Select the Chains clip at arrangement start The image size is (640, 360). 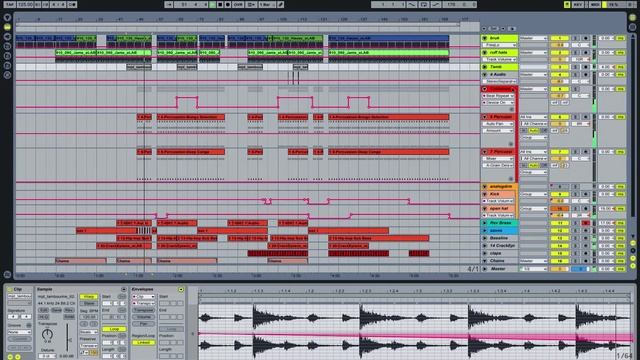[81, 261]
